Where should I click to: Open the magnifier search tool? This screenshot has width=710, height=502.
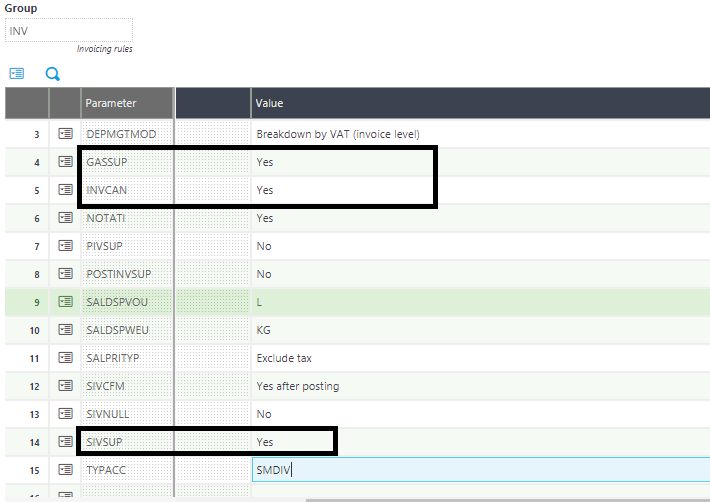tap(53, 74)
